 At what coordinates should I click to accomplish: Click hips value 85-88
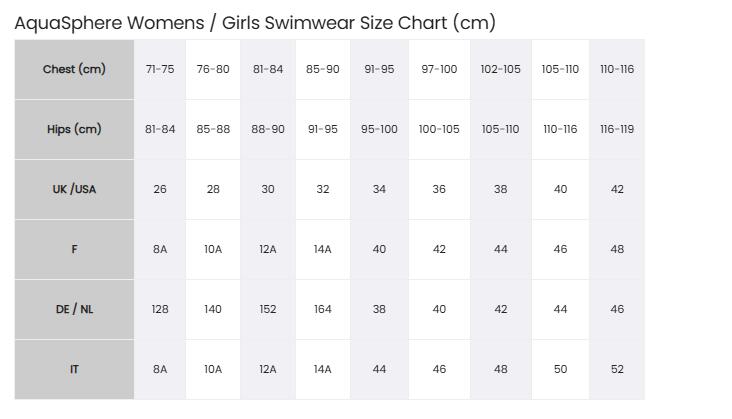click(x=213, y=129)
